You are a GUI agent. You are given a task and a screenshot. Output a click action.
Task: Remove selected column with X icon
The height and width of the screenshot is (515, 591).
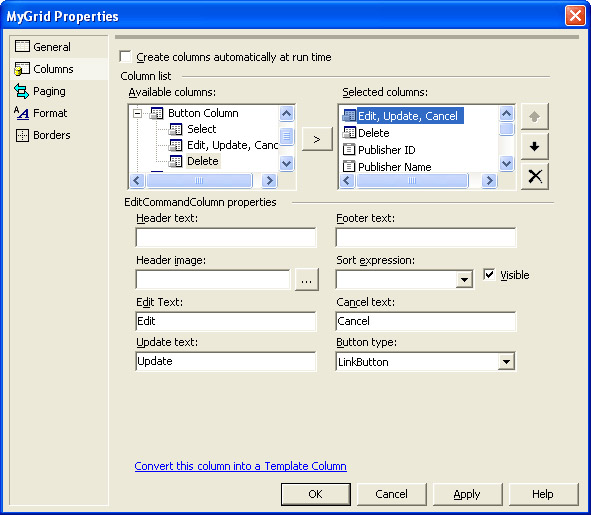coord(534,176)
